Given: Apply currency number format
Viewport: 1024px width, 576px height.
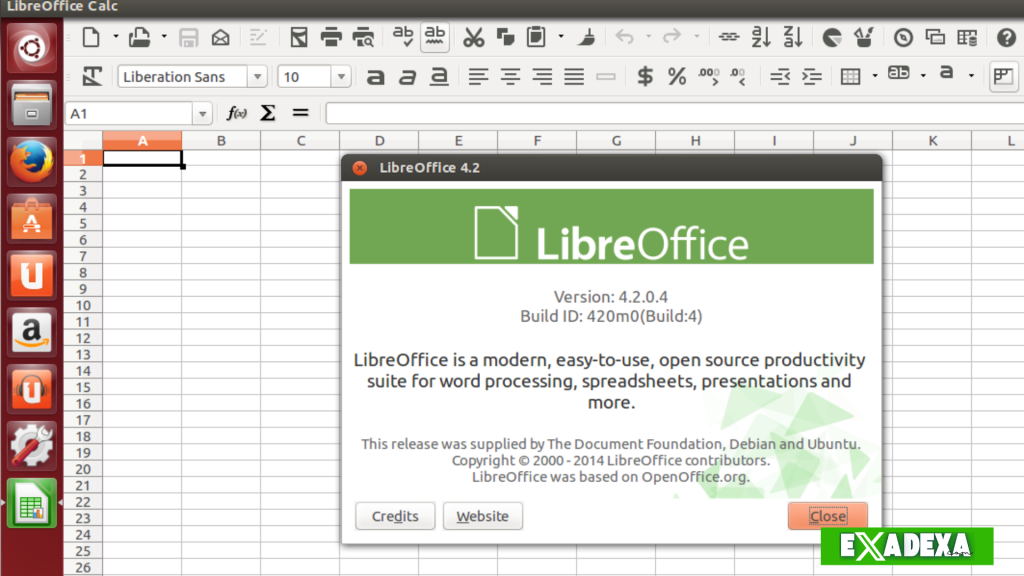Looking at the screenshot, I should pyautogui.click(x=645, y=77).
